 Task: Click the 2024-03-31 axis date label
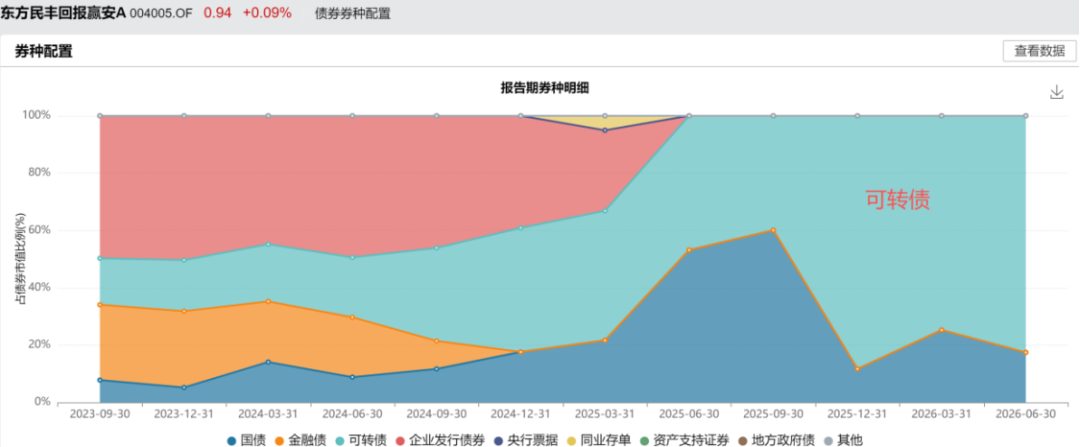(269, 414)
